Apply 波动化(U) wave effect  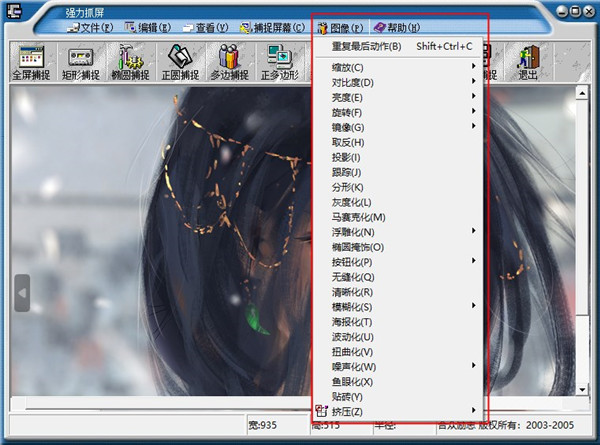click(398, 337)
